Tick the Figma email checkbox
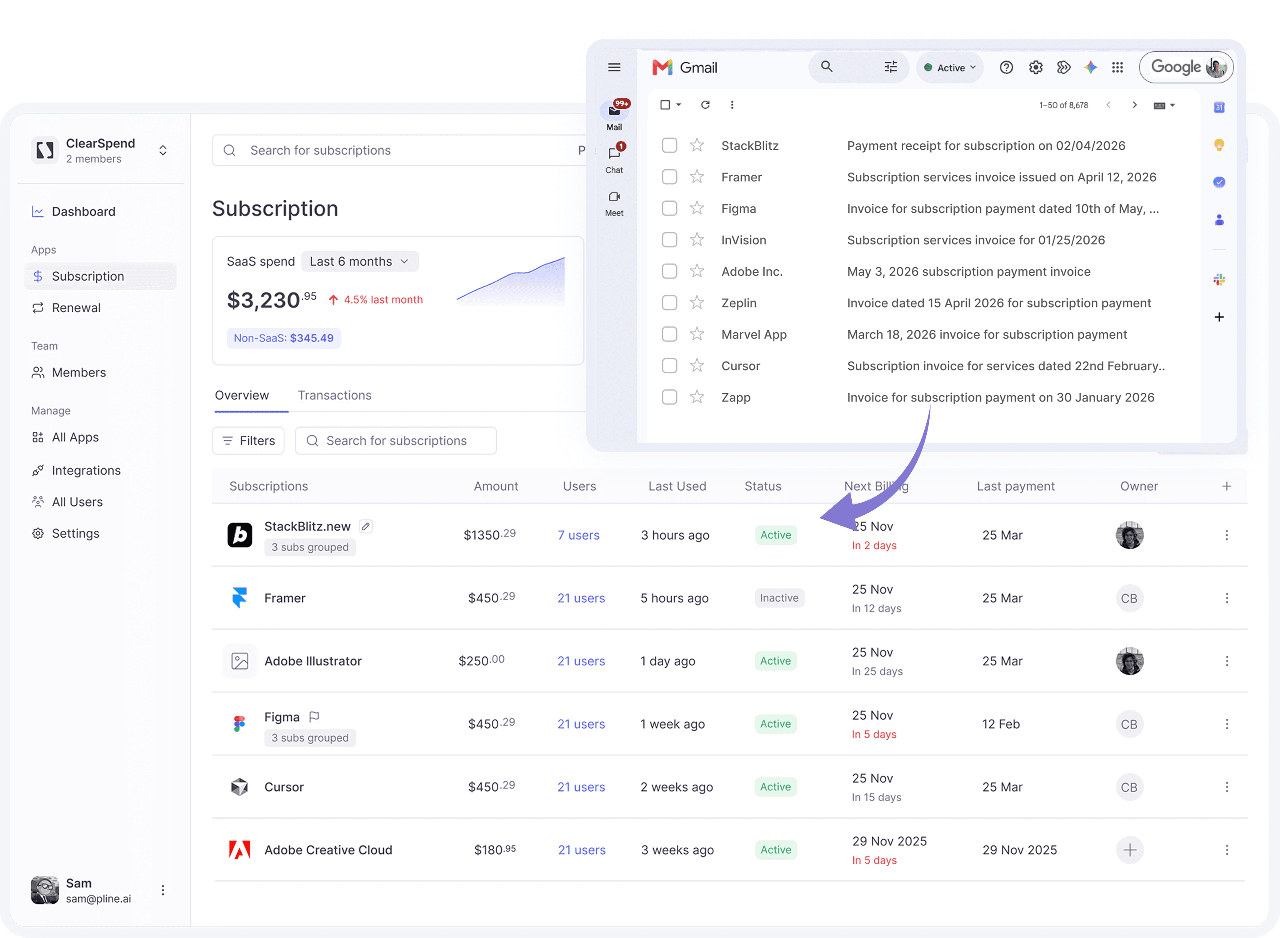 669,208
